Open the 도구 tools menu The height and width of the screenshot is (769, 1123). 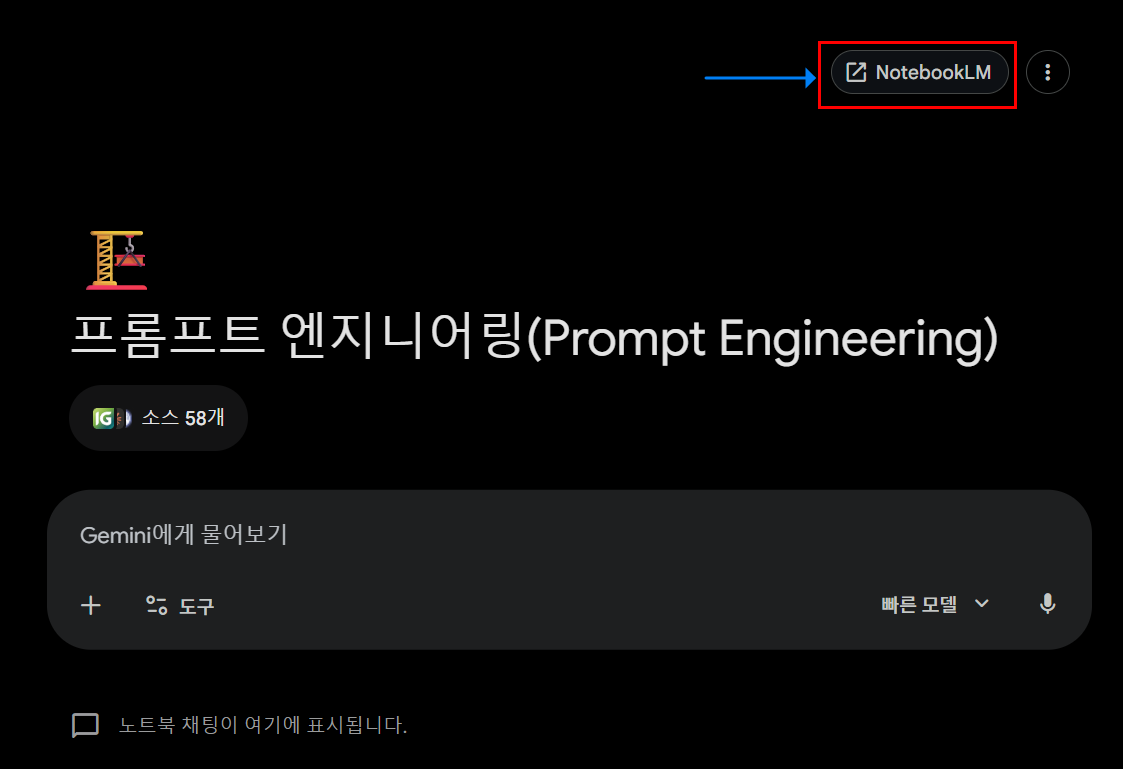[180, 606]
